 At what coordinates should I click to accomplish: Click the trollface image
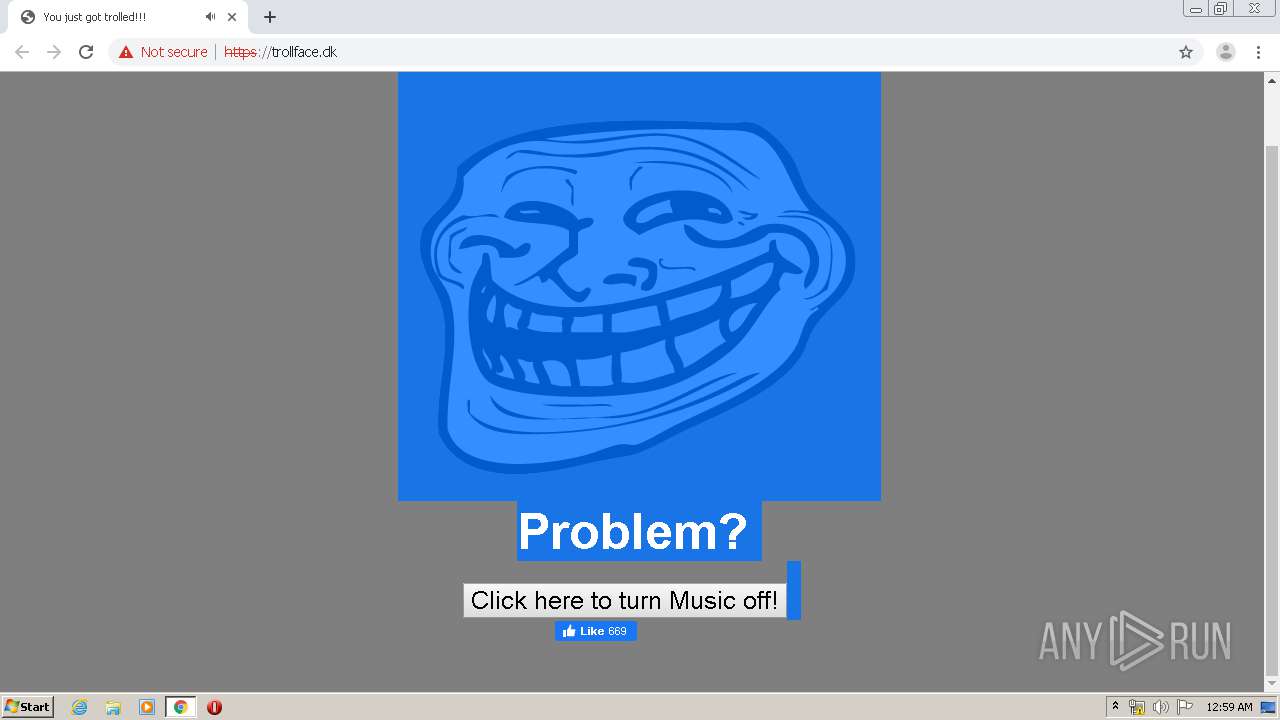coord(639,286)
